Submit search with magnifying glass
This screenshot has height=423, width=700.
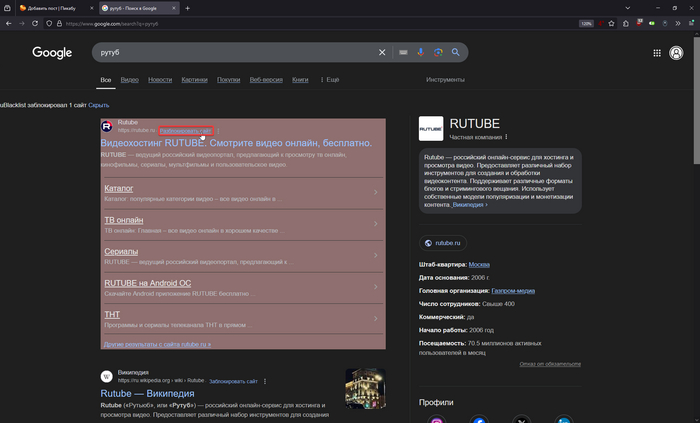click(x=455, y=52)
